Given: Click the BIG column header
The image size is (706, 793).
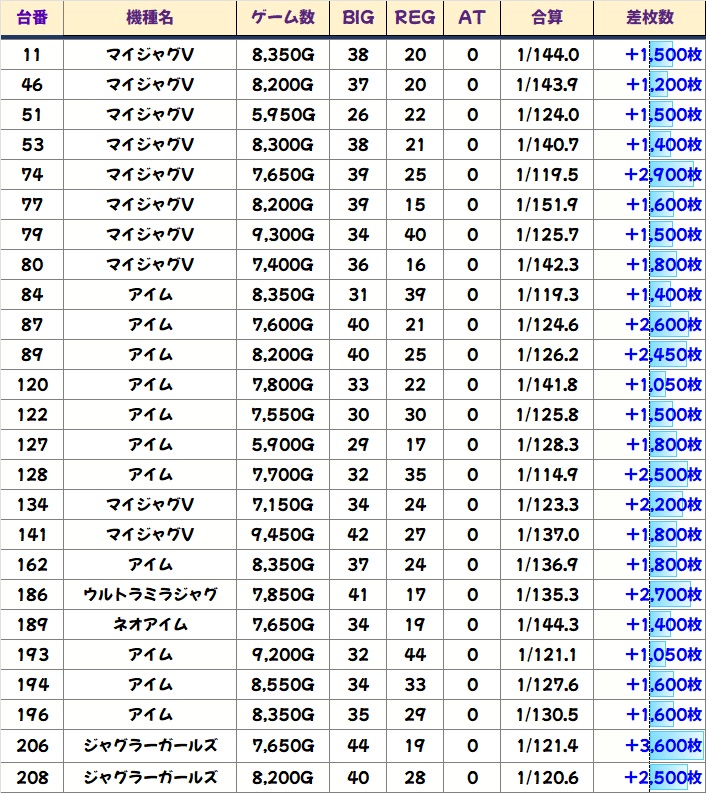Looking at the screenshot, I should [x=358, y=18].
